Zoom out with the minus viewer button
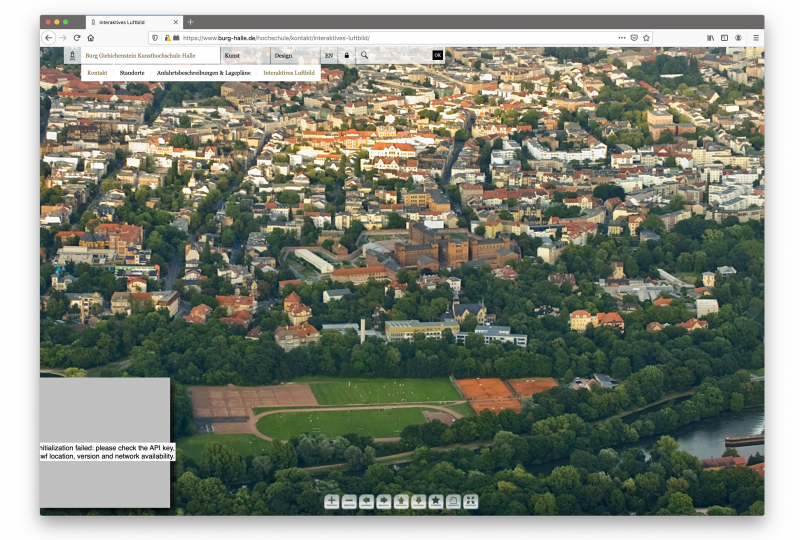The width and height of the screenshot is (800, 540). (x=349, y=502)
